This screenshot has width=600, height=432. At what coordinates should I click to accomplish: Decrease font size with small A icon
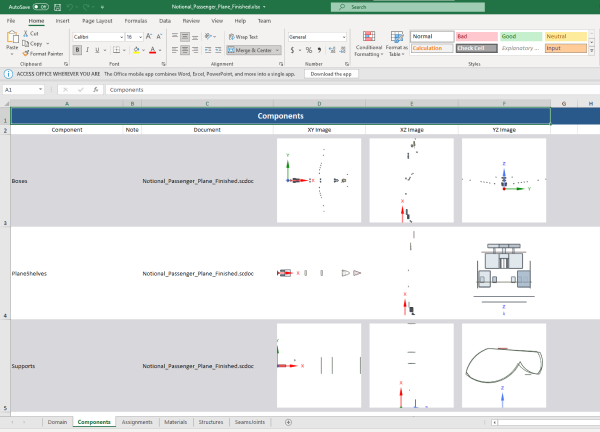click(x=159, y=37)
